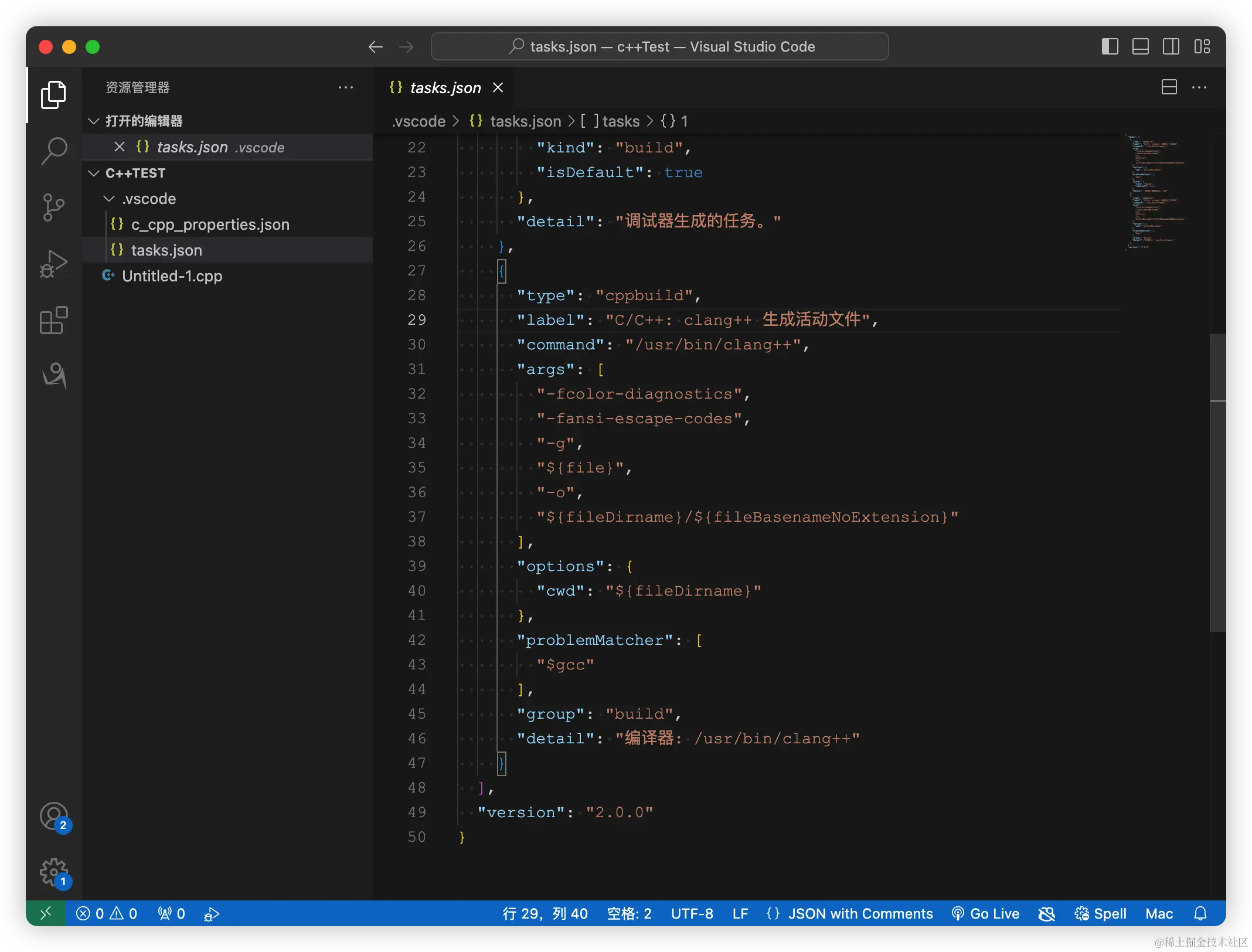The image size is (1252, 952).
Task: Click the split editor layout icon
Action: pyautogui.click(x=1169, y=87)
